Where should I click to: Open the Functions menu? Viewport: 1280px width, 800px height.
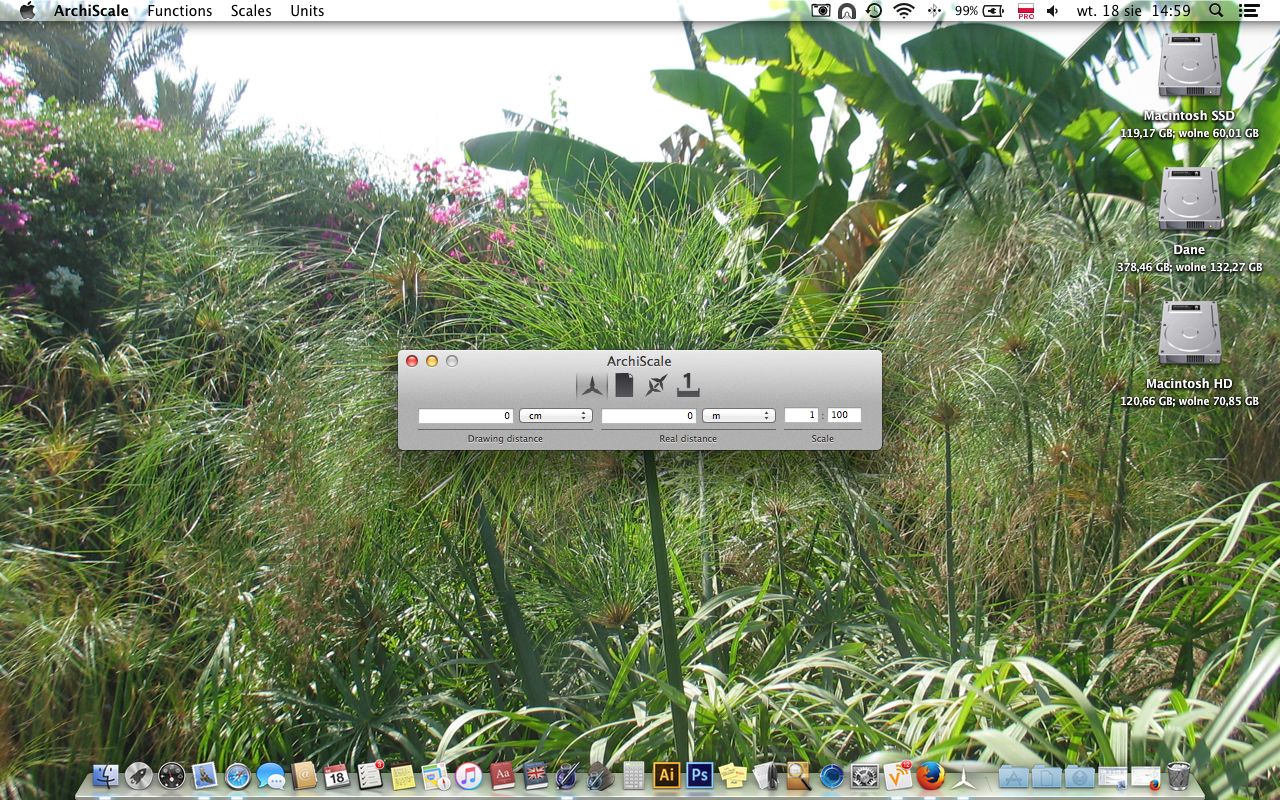click(x=180, y=11)
